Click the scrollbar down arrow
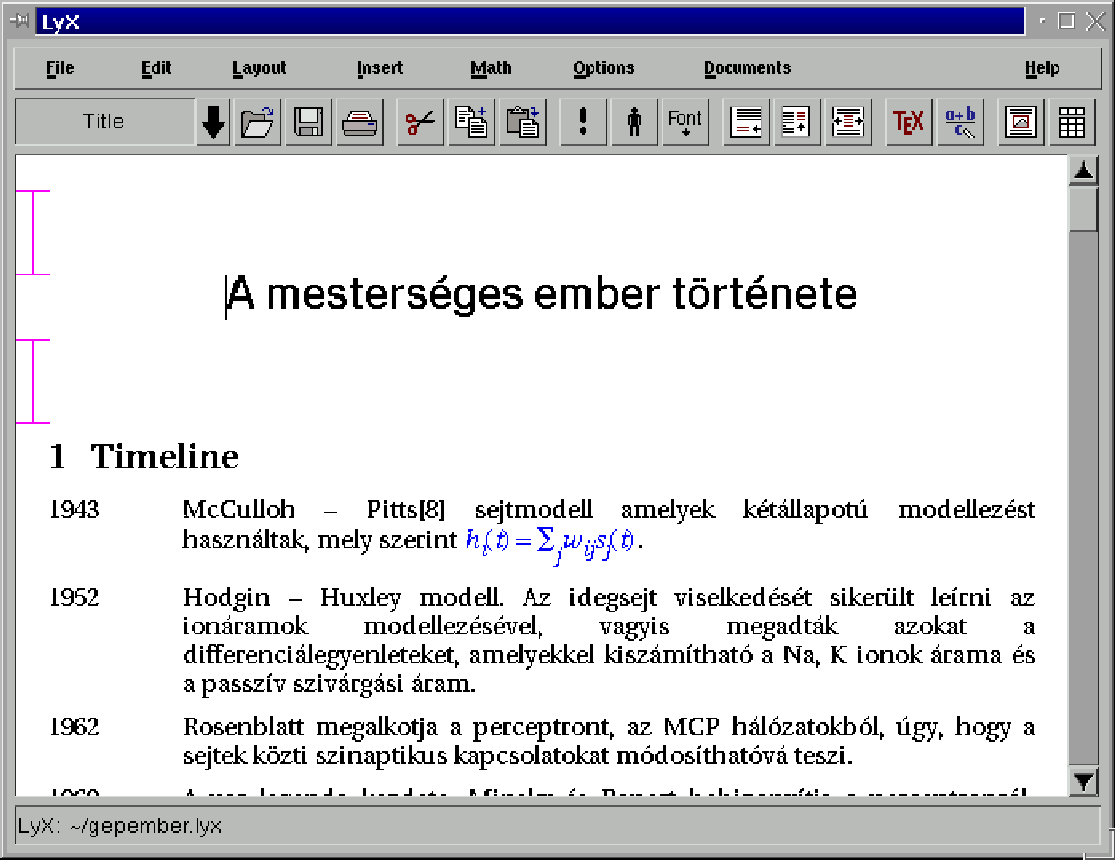1115x860 pixels. point(1083,781)
